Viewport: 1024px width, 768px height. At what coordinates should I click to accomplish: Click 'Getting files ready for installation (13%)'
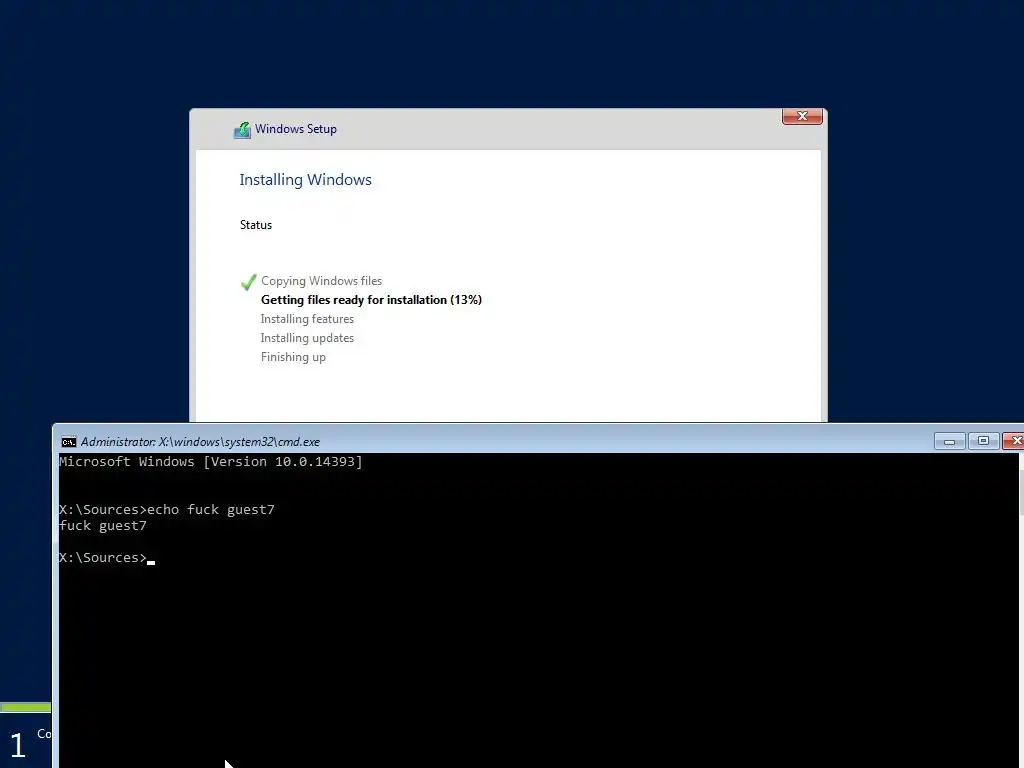[371, 300]
